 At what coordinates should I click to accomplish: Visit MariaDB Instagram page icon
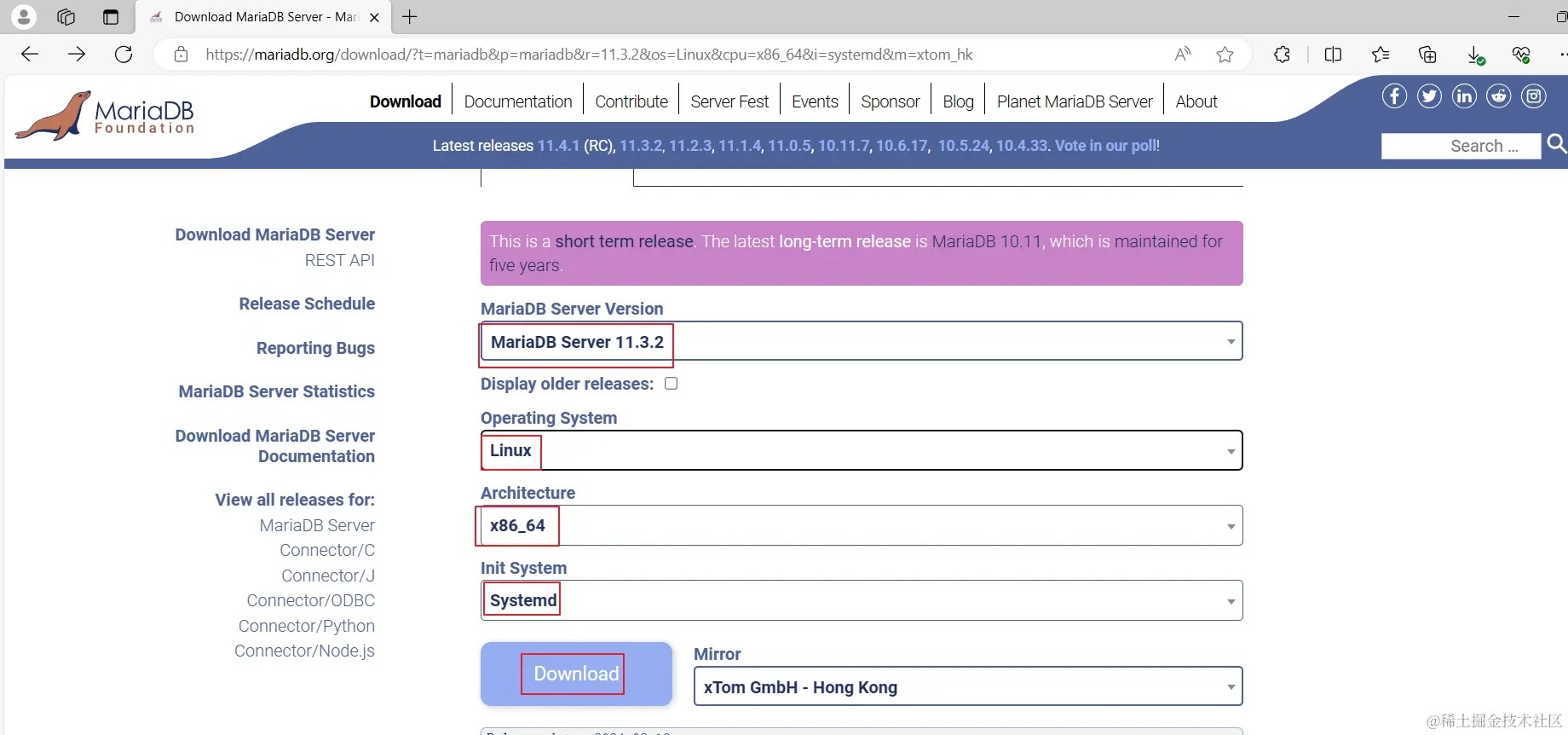click(x=1534, y=96)
